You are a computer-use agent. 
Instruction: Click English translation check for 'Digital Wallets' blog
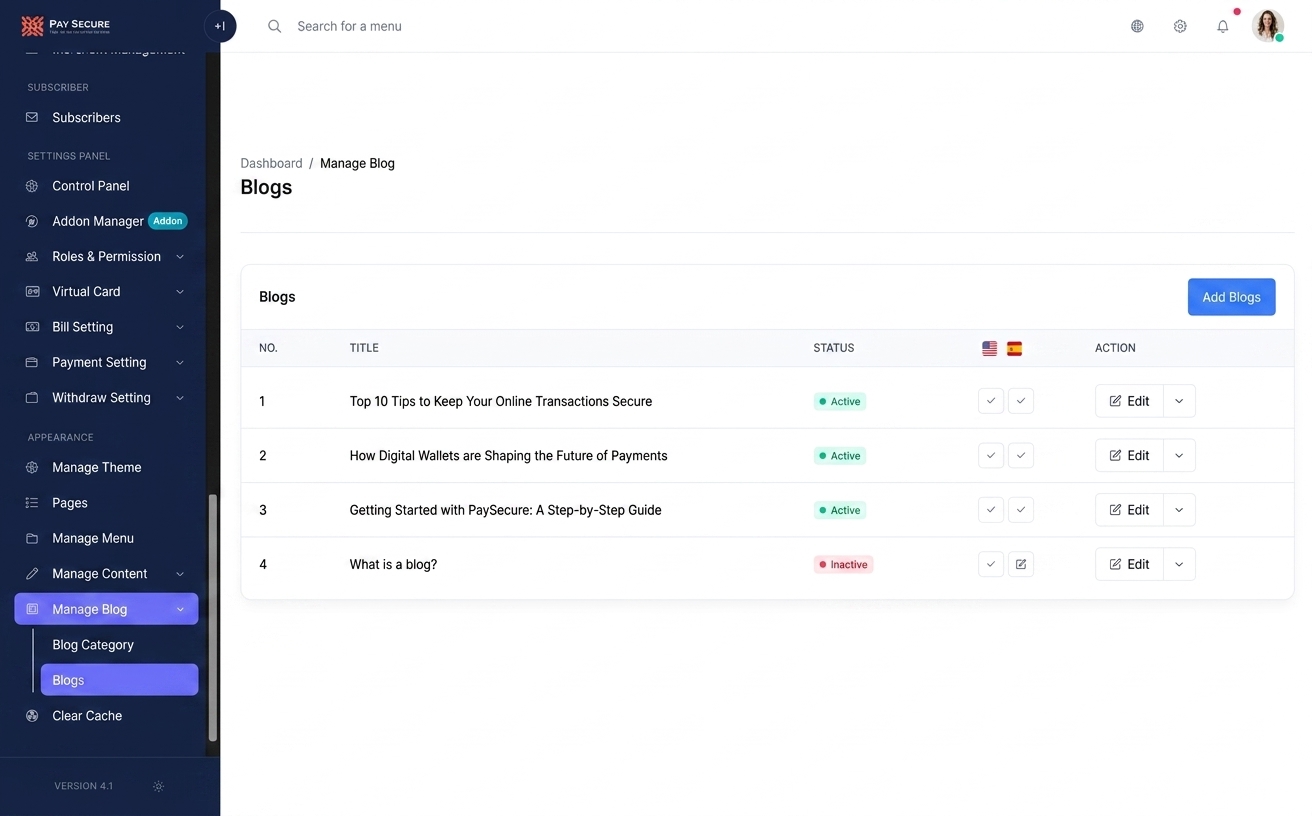coord(991,455)
